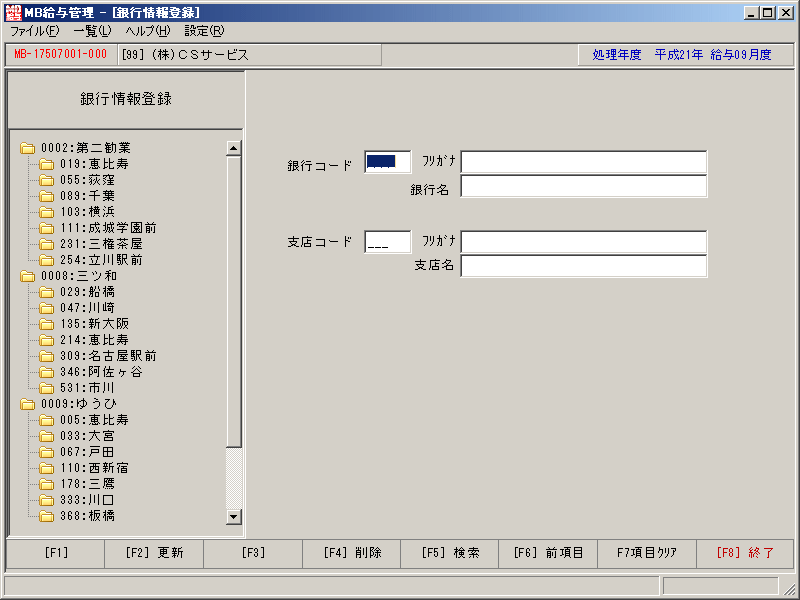The height and width of the screenshot is (600, 800).
Task: Click the folder icon for 0002:第二勧業
Action: (28, 148)
